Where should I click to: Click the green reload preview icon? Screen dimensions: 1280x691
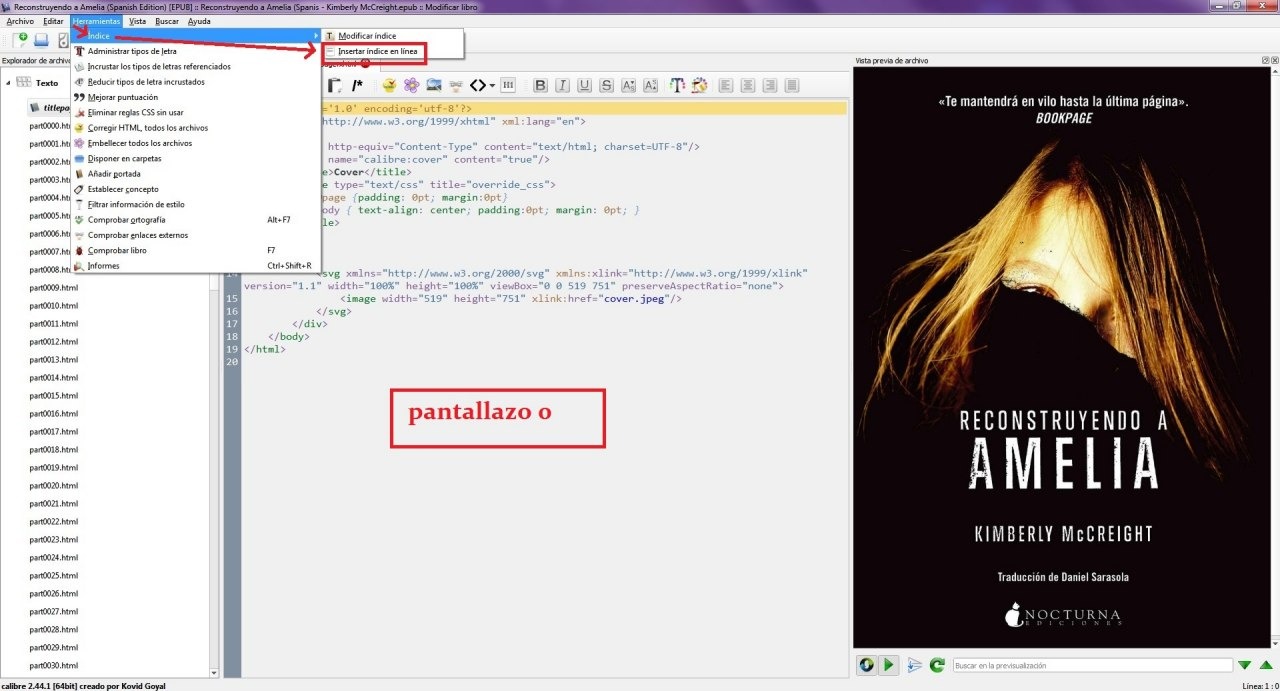937,664
